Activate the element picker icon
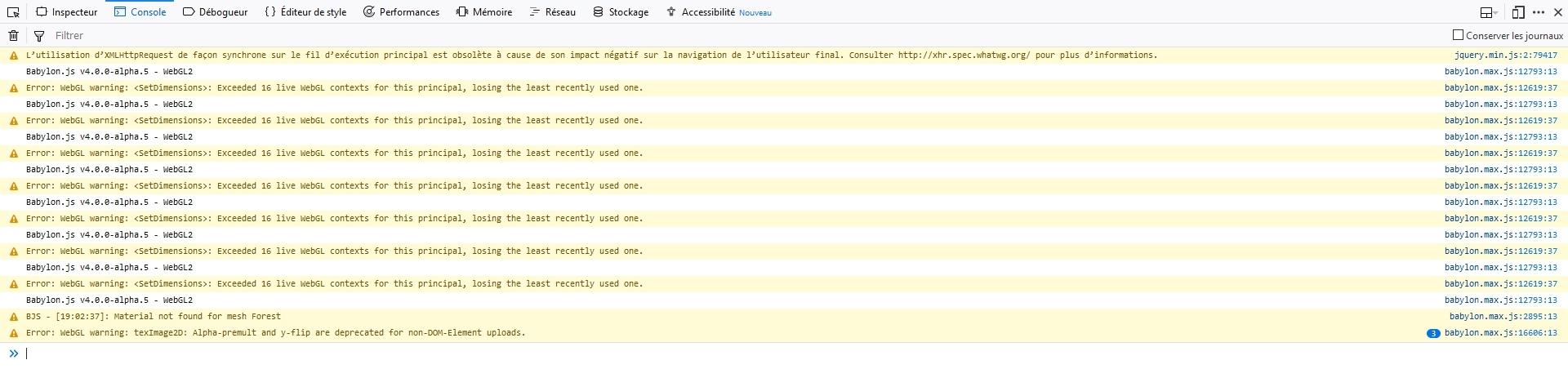1568x378 pixels. coord(13,12)
